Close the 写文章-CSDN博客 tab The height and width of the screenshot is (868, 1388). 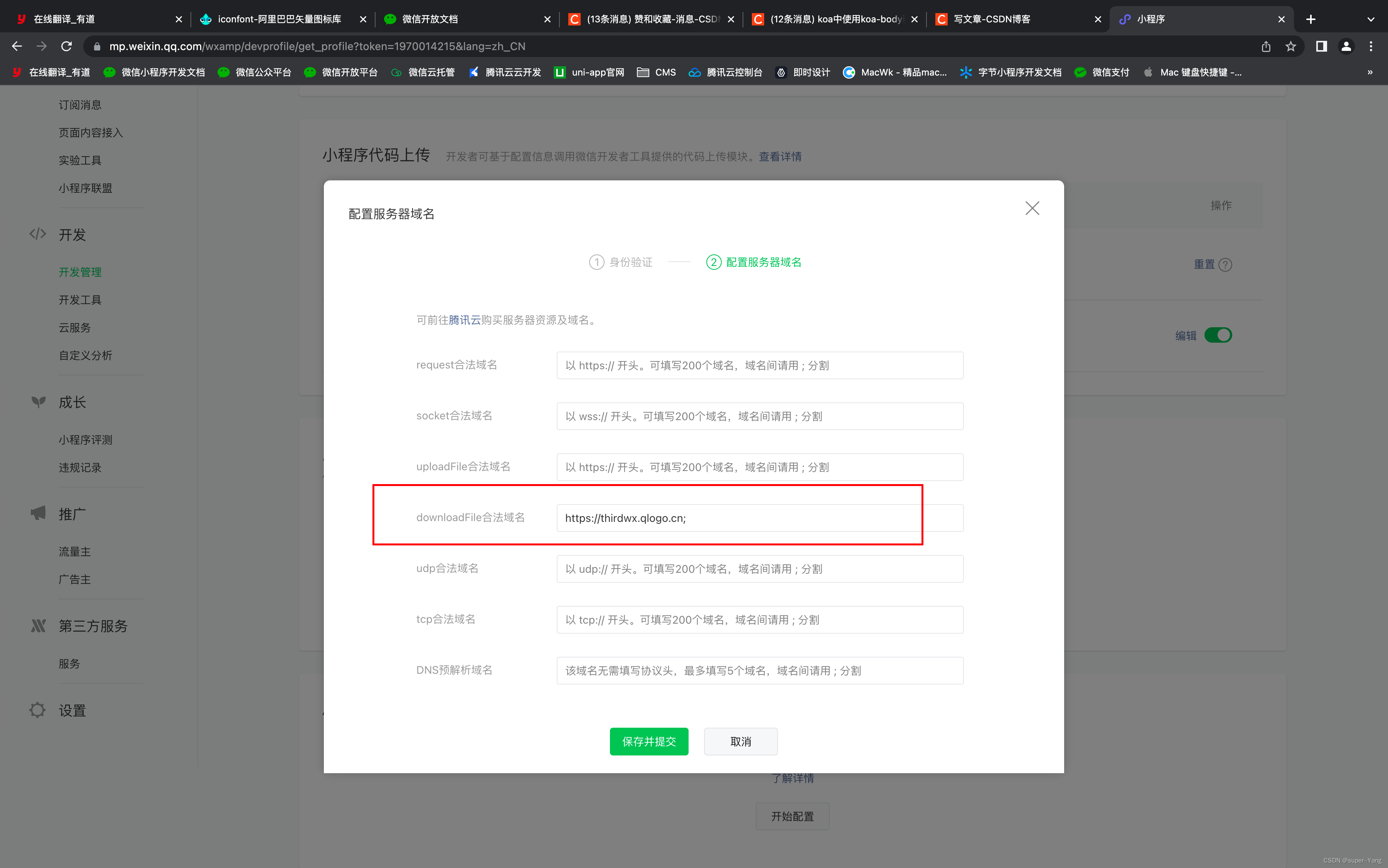1098,19
